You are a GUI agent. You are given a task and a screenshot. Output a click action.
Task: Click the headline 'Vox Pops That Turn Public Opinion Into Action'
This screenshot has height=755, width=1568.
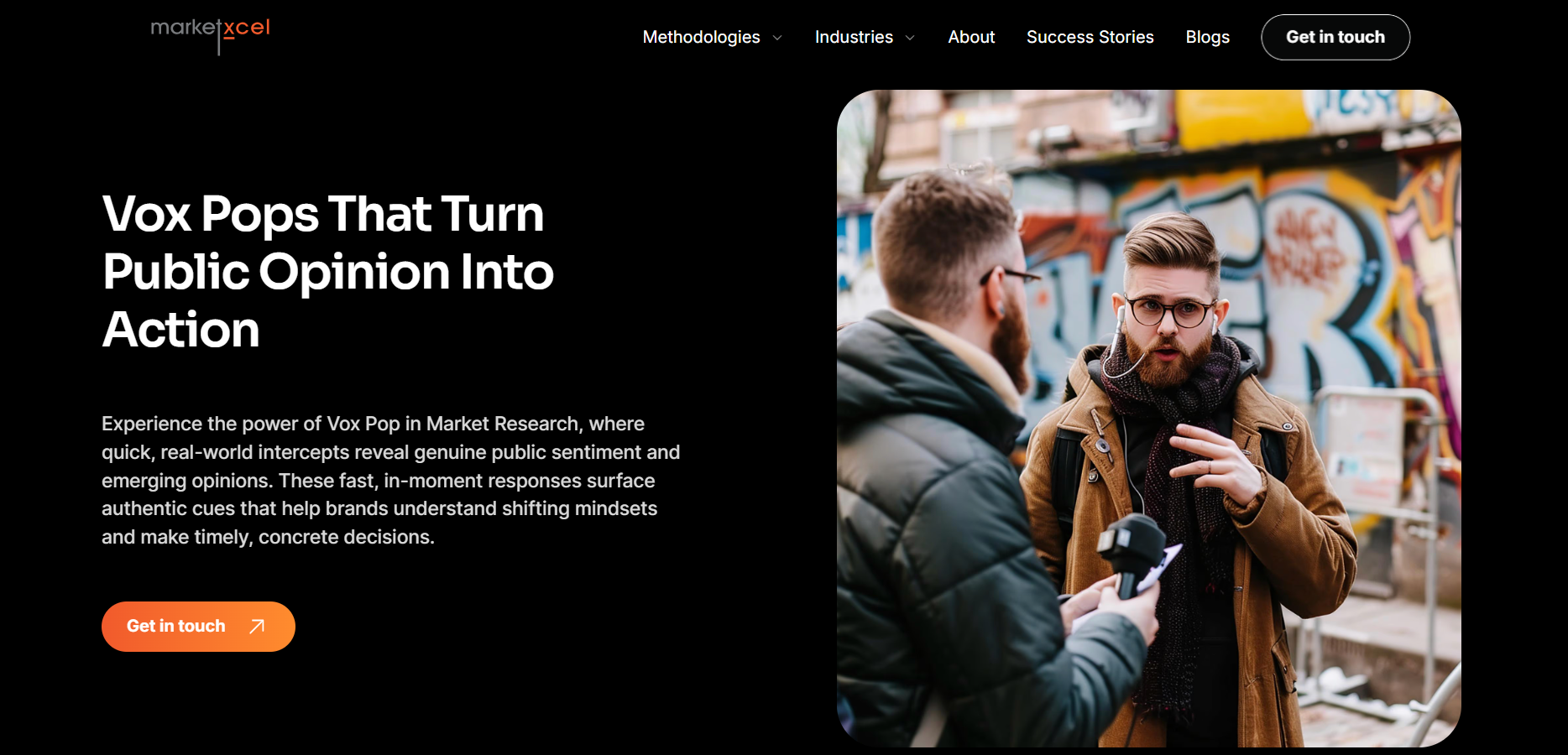click(327, 272)
